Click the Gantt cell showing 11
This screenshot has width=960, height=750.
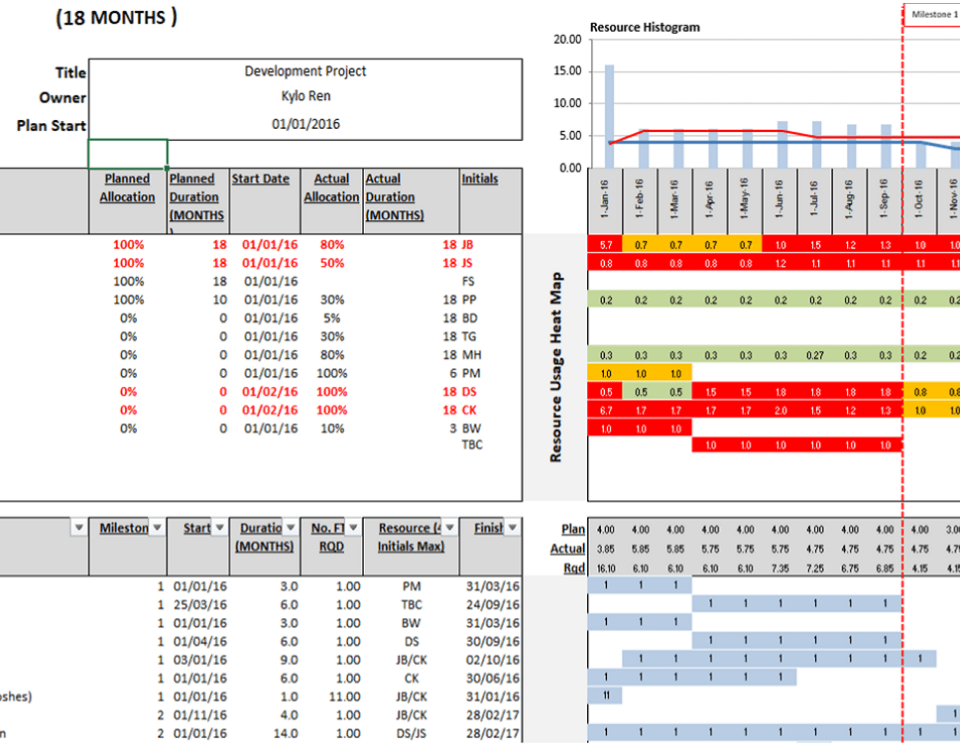(x=606, y=696)
